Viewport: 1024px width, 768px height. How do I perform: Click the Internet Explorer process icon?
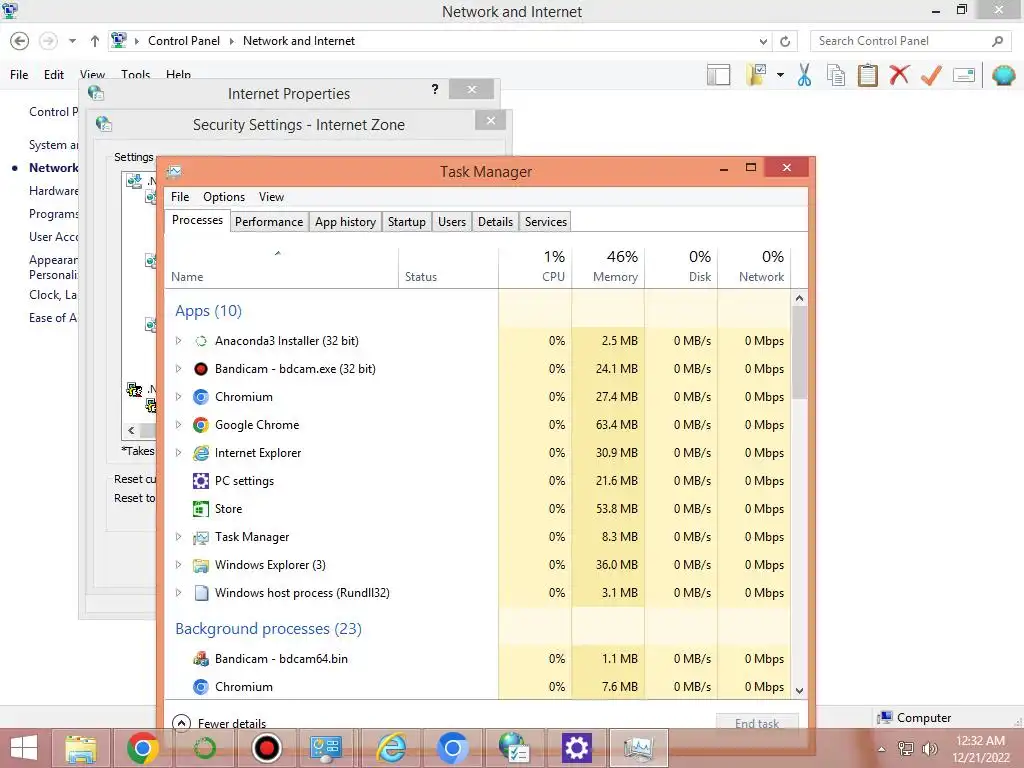pyautogui.click(x=201, y=453)
